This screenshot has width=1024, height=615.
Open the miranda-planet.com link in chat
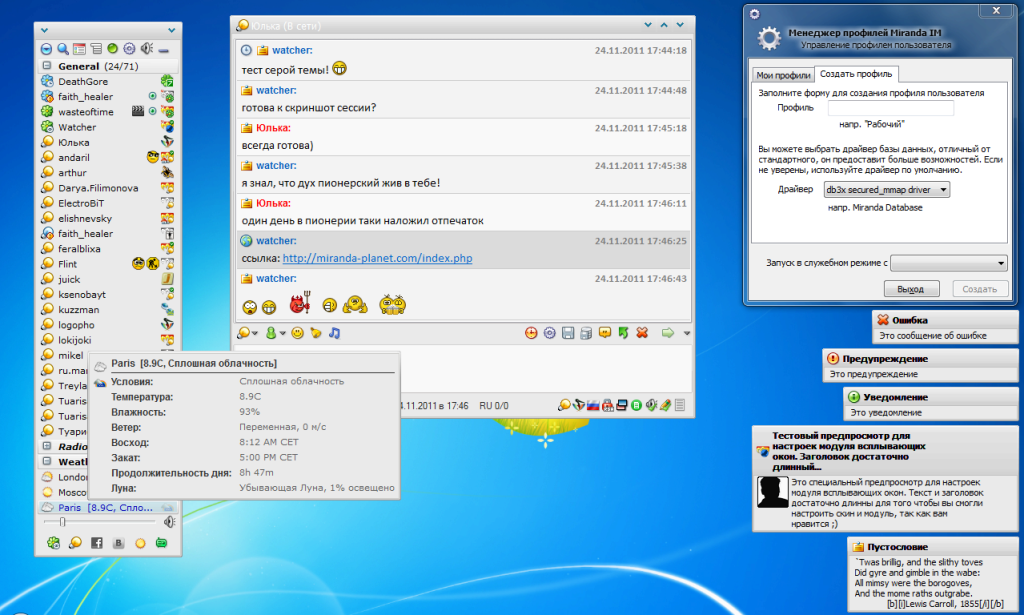(377, 259)
